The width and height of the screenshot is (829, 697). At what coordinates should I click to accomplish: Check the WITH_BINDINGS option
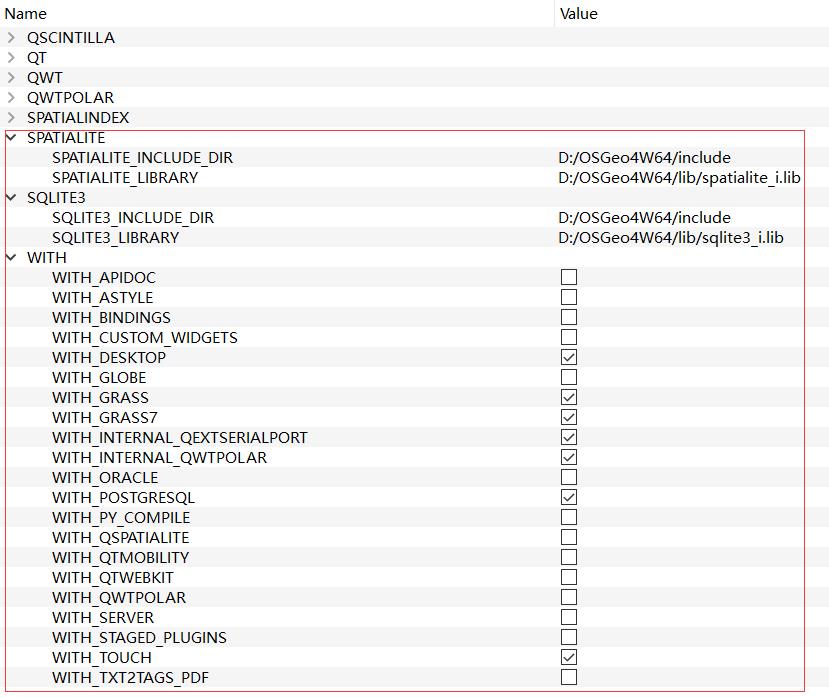pos(569,317)
